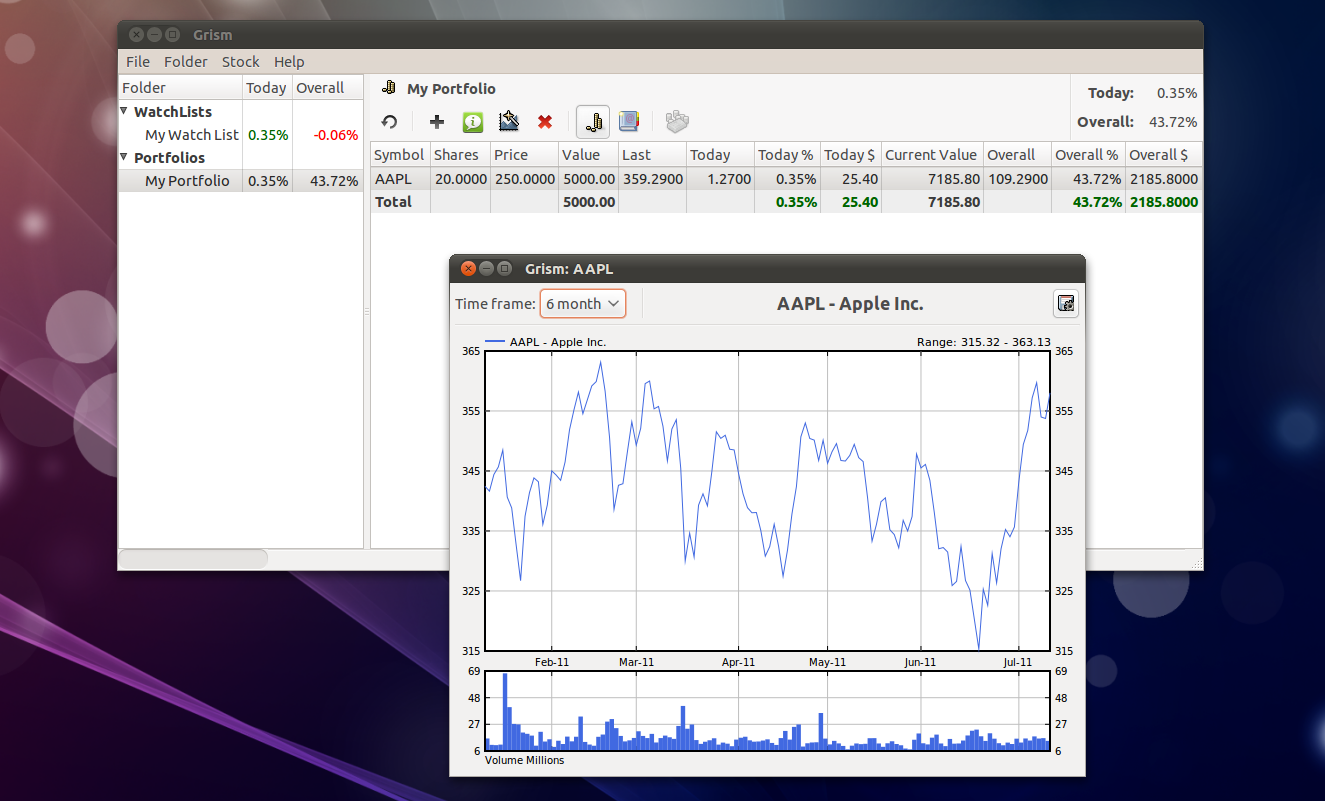Screen dimensions: 1325x801
Task: Click the 359.2900 last price cell
Action: (652, 180)
